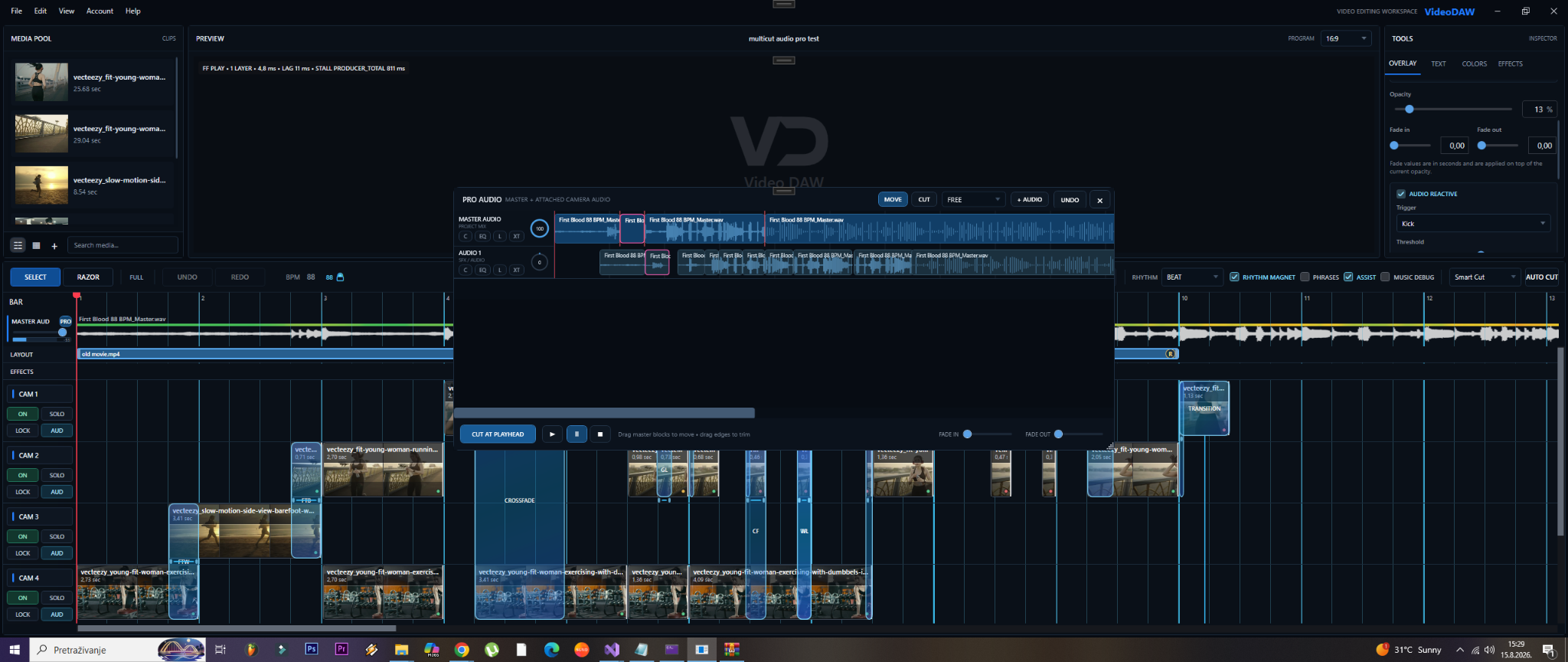The image size is (1568, 662).
Task: Toggle AUD on CAM 4 track
Action: click(57, 614)
